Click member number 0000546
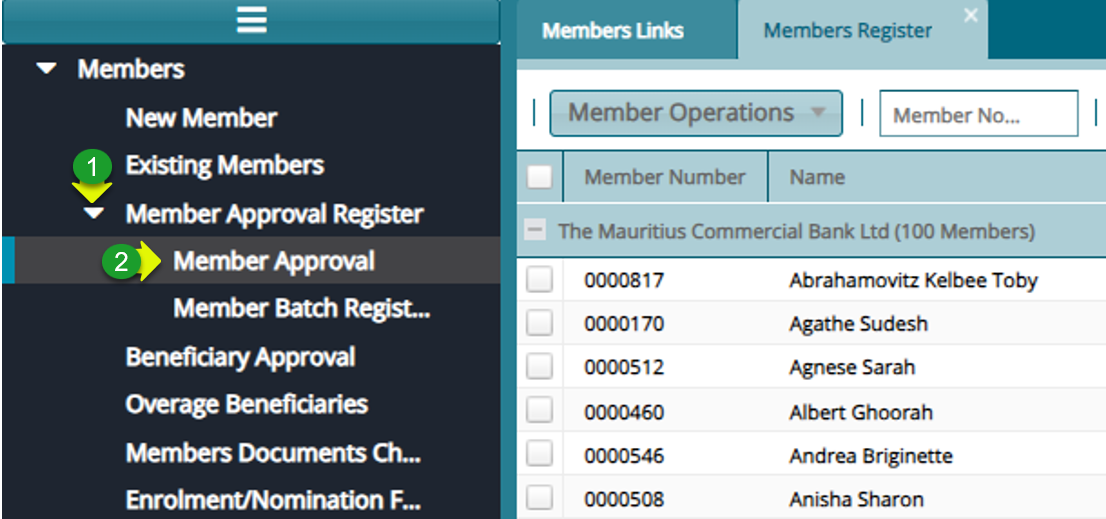The width and height of the screenshot is (1106, 519). [624, 456]
